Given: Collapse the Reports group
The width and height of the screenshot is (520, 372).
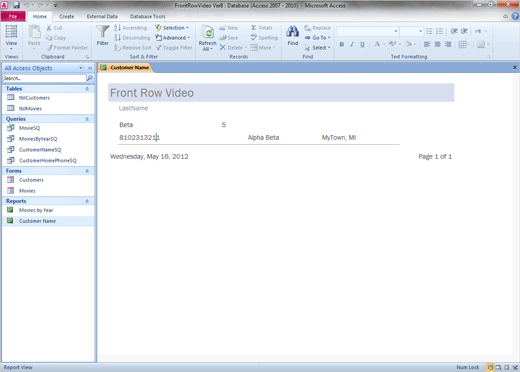Looking at the screenshot, I should pos(87,201).
